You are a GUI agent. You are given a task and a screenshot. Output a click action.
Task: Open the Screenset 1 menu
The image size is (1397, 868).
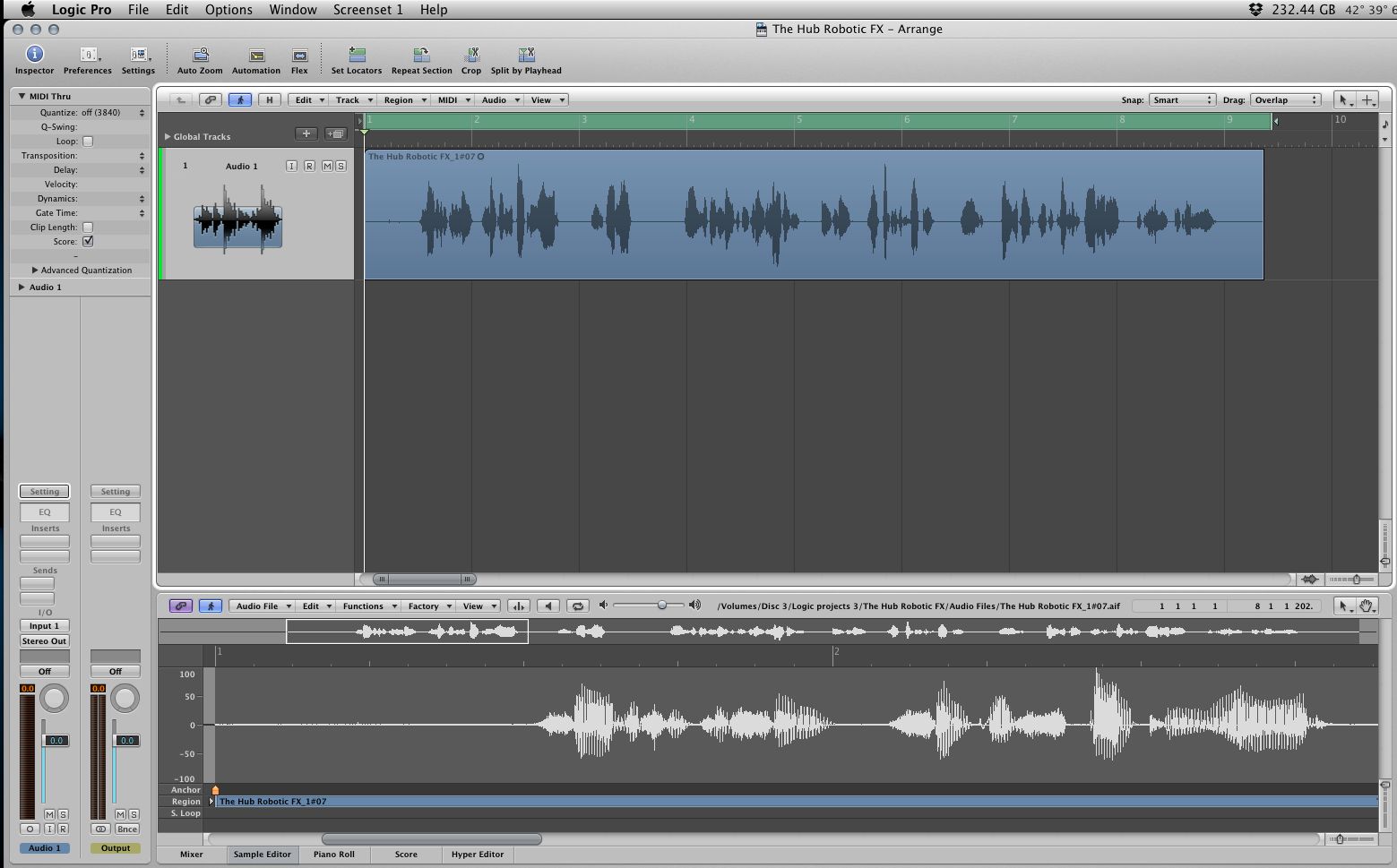(x=368, y=9)
